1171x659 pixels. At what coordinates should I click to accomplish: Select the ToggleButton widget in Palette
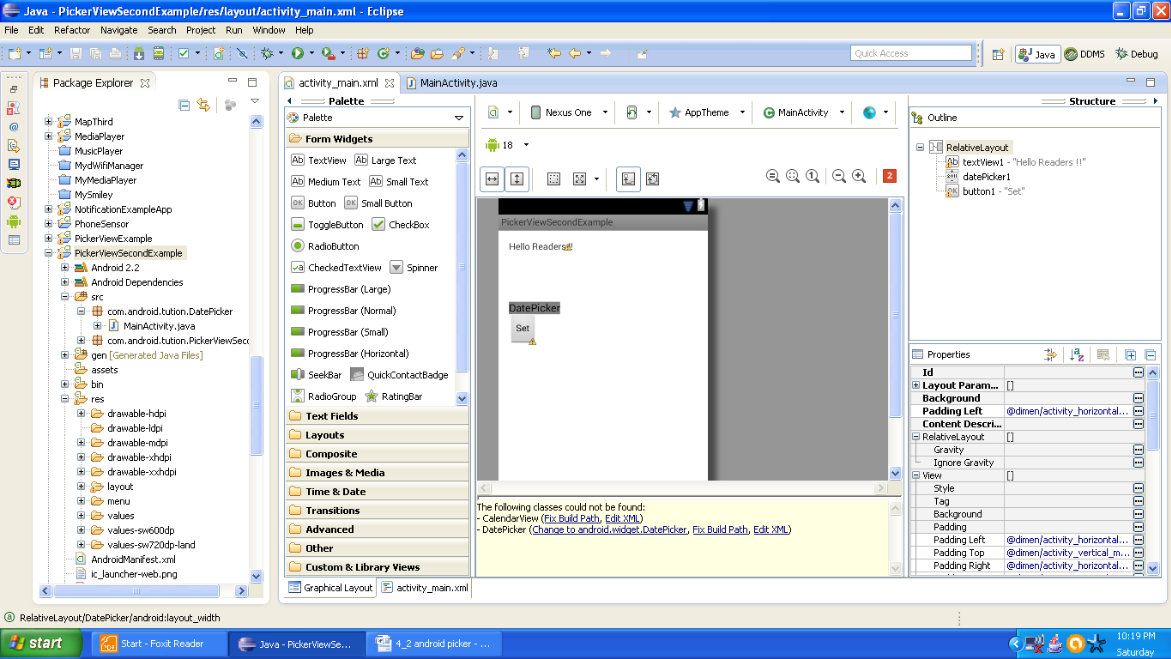(327, 224)
